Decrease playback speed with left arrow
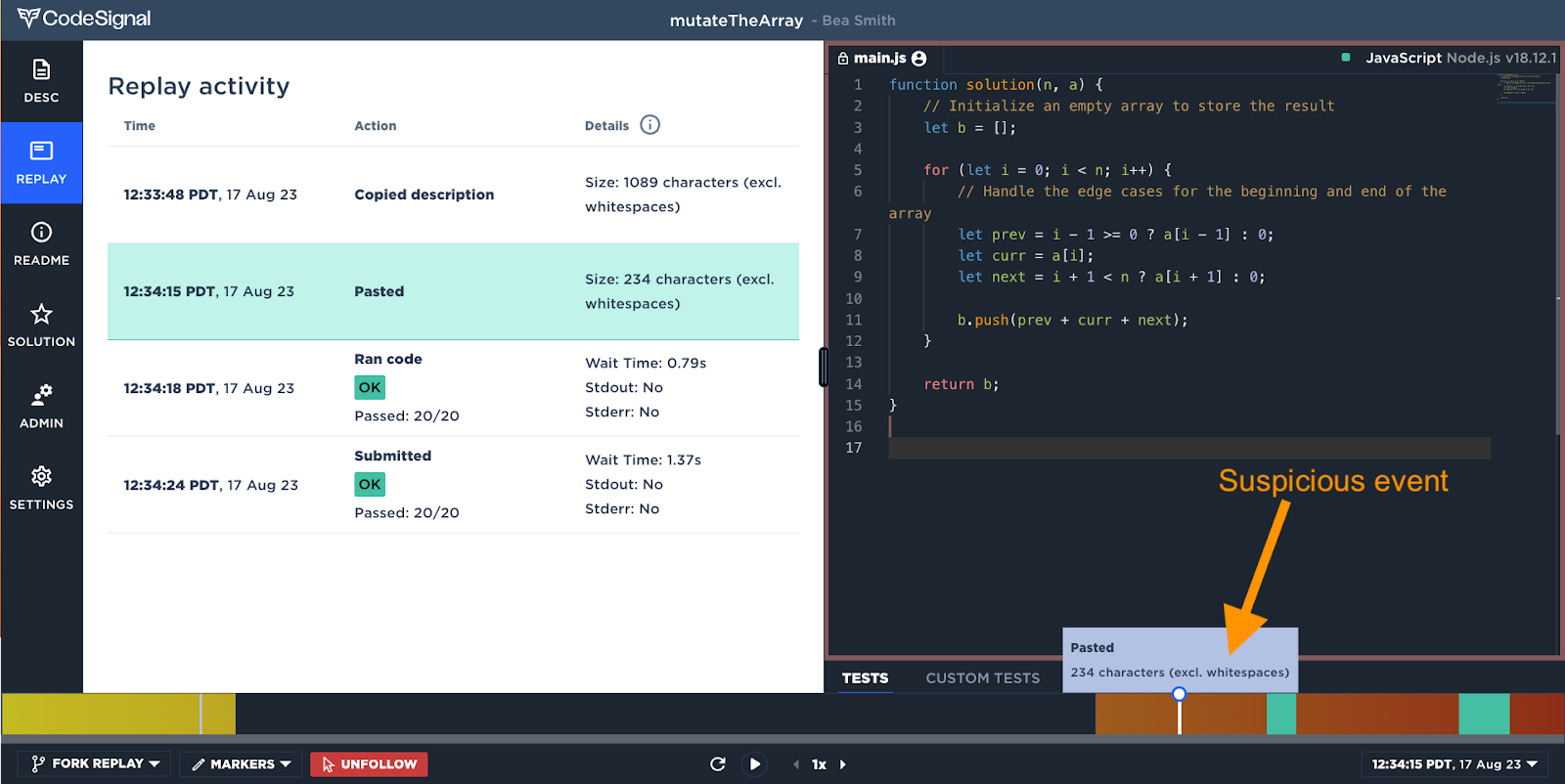Image resolution: width=1565 pixels, height=784 pixels. pos(796,764)
